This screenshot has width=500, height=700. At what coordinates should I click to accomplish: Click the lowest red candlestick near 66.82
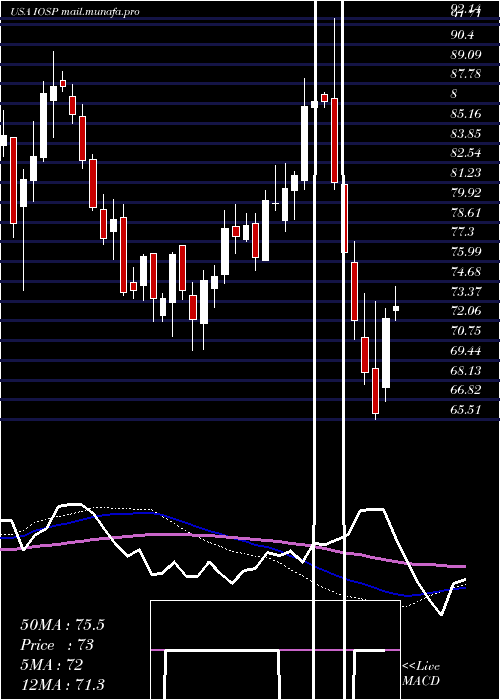[375, 391]
